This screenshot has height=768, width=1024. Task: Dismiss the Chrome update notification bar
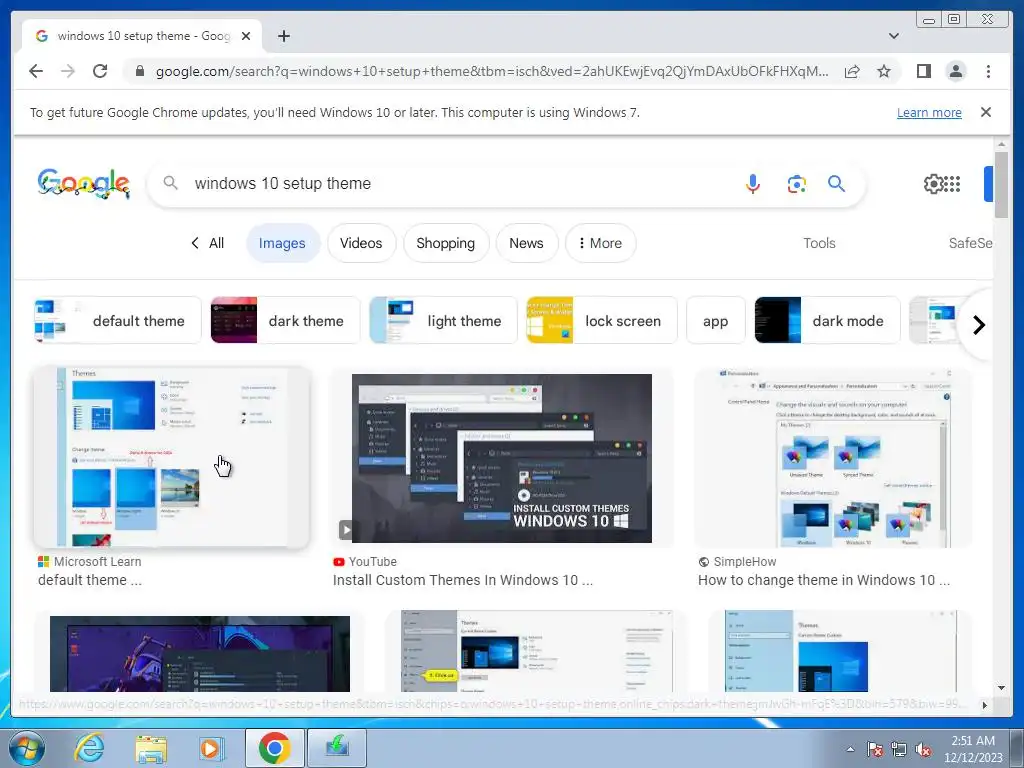[x=986, y=112]
